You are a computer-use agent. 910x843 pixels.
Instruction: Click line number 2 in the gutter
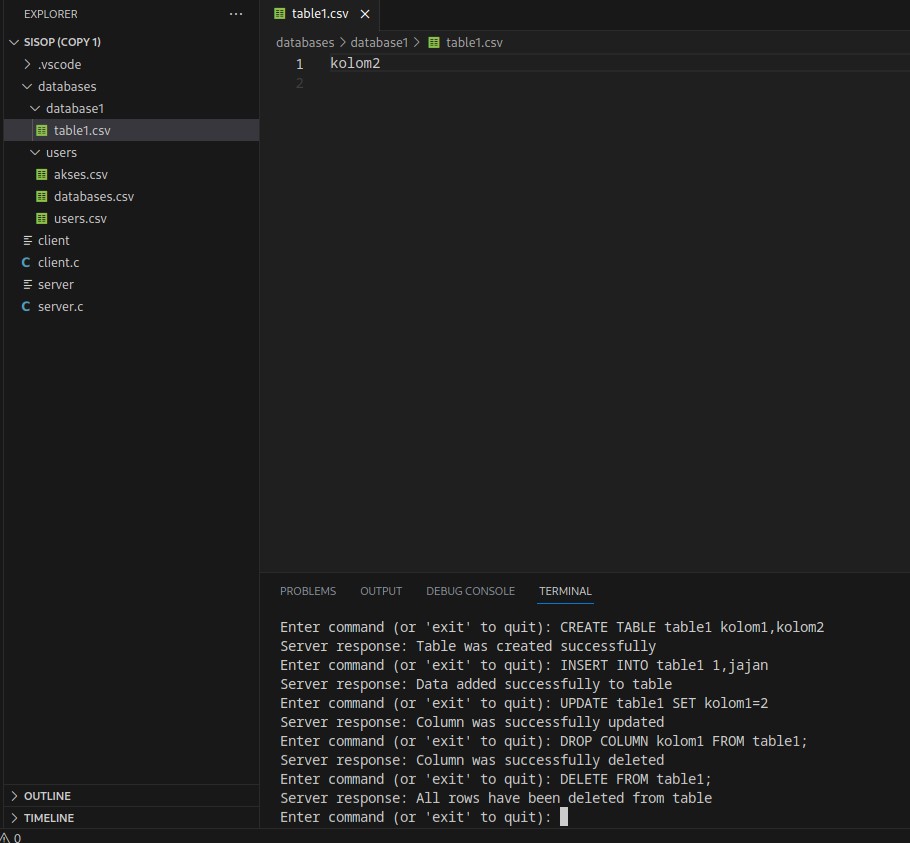pyautogui.click(x=299, y=84)
